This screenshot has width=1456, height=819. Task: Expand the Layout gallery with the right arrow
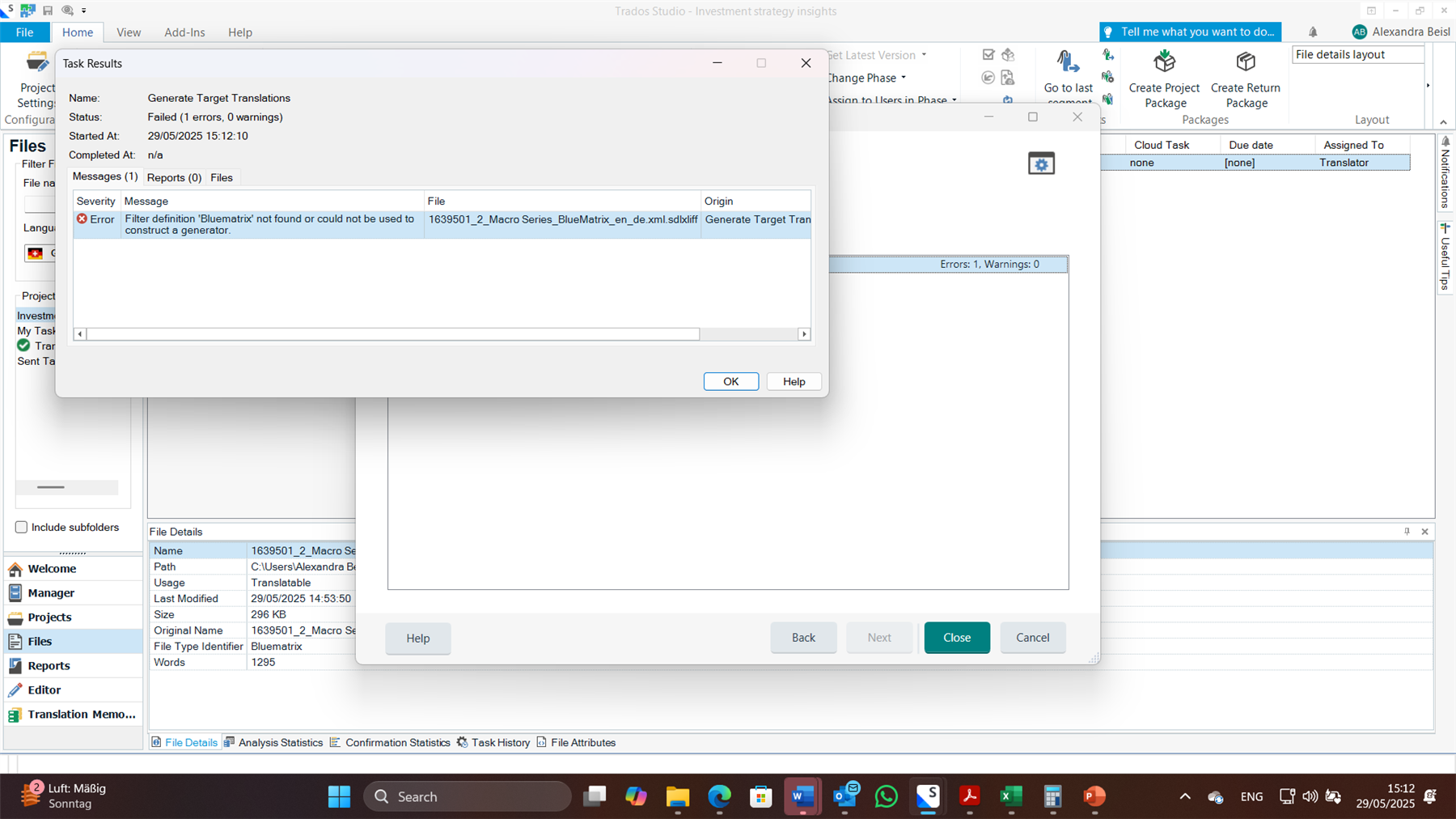(x=1428, y=85)
